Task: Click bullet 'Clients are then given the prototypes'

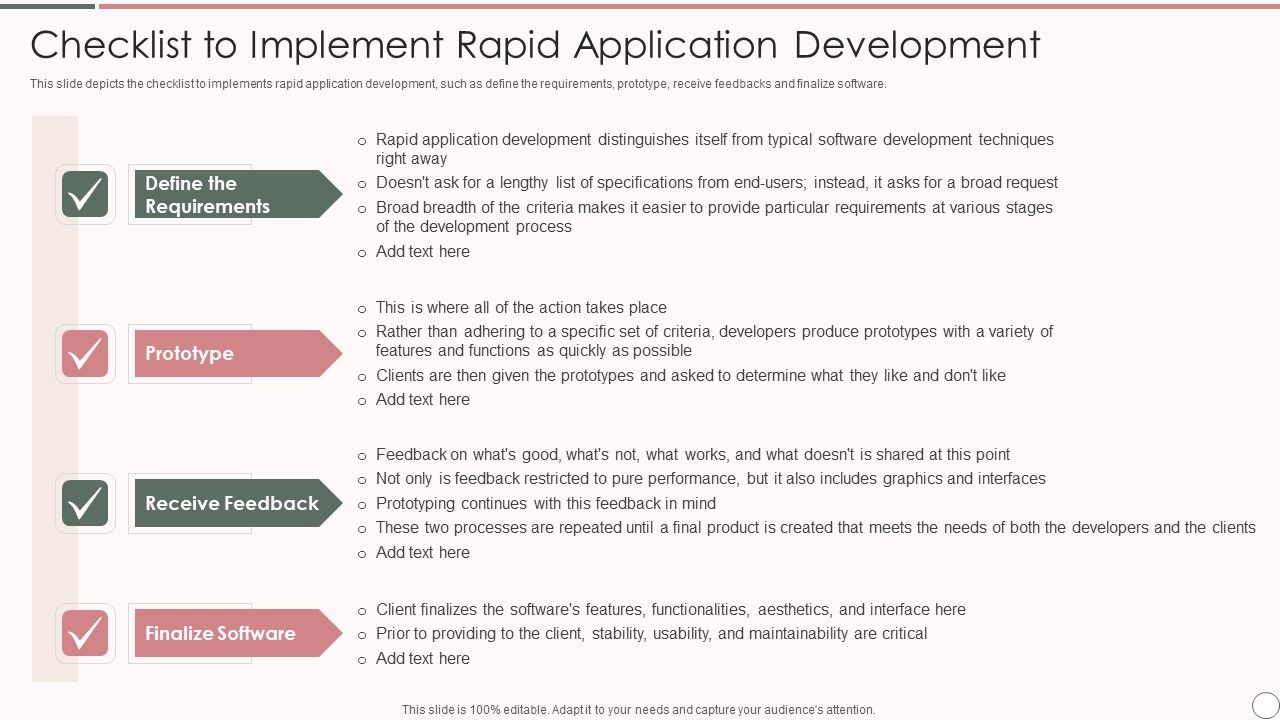Action: (x=691, y=376)
